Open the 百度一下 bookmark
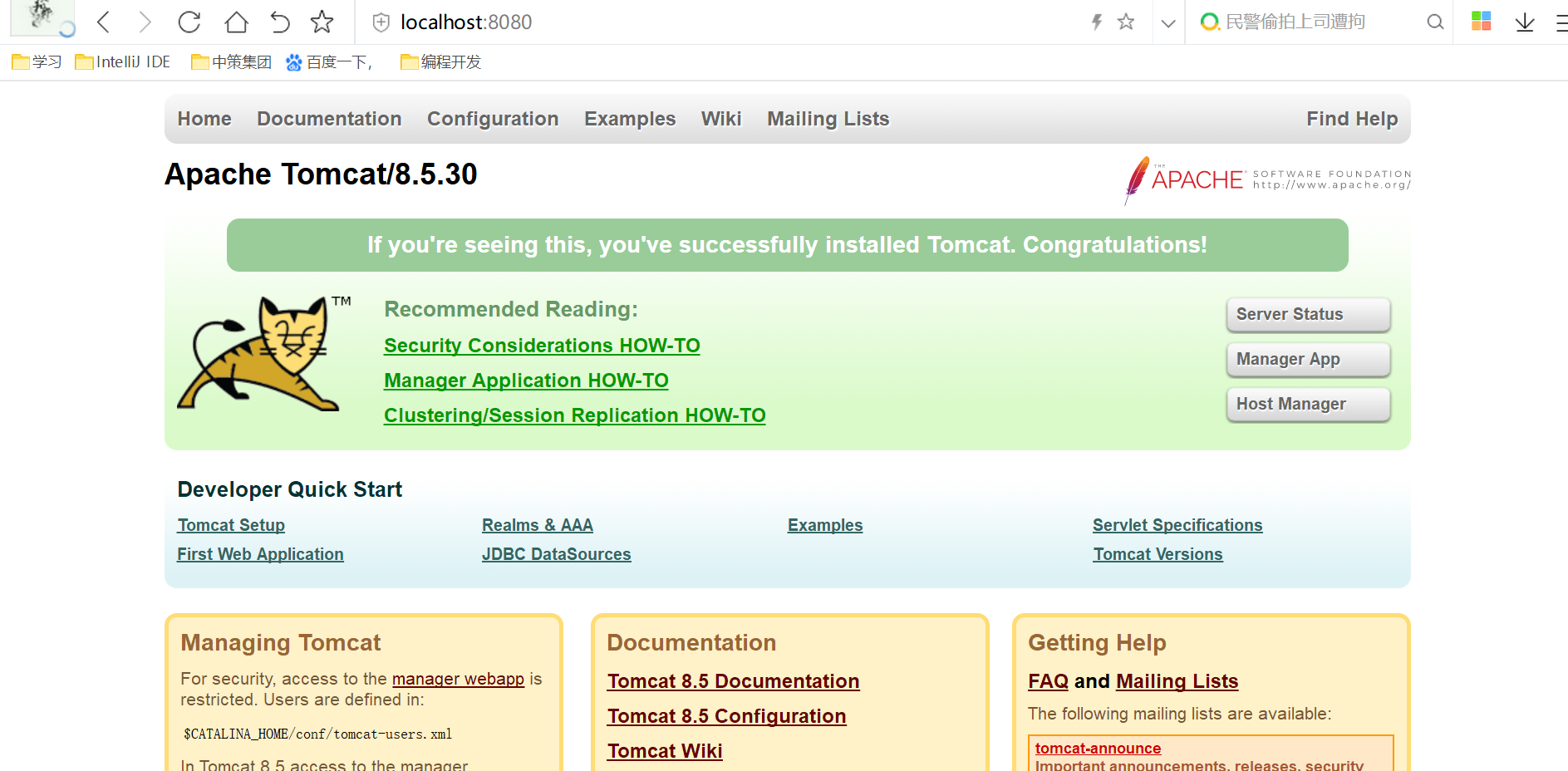Image resolution: width=1568 pixels, height=771 pixels. [329, 62]
